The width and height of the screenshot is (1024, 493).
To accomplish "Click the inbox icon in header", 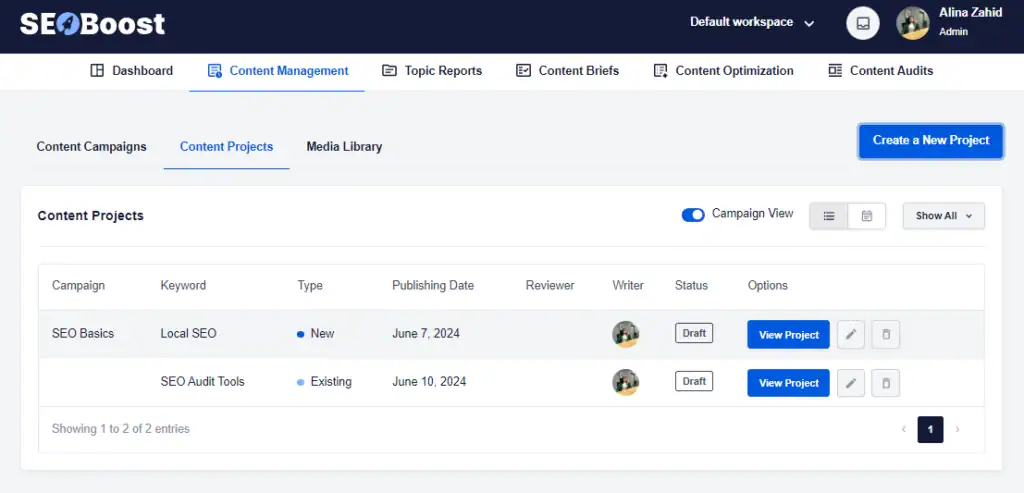I will coord(863,23).
